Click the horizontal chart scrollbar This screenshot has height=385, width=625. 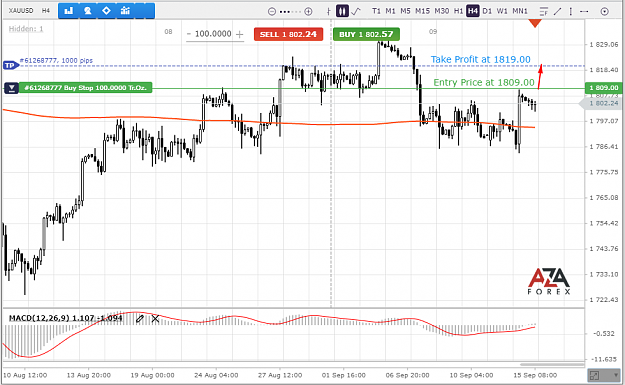[x=552, y=364]
